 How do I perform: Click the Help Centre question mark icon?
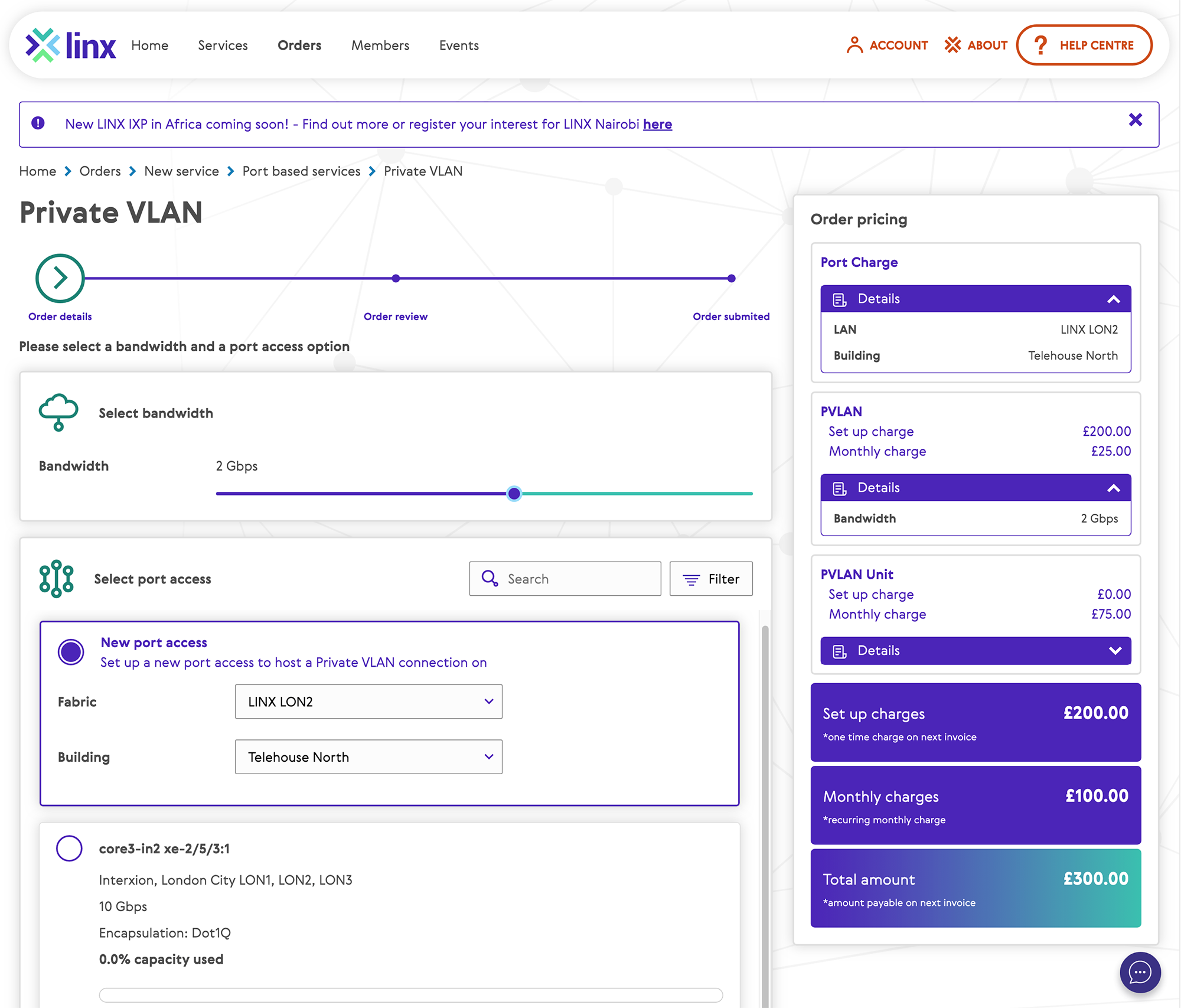pos(1041,45)
